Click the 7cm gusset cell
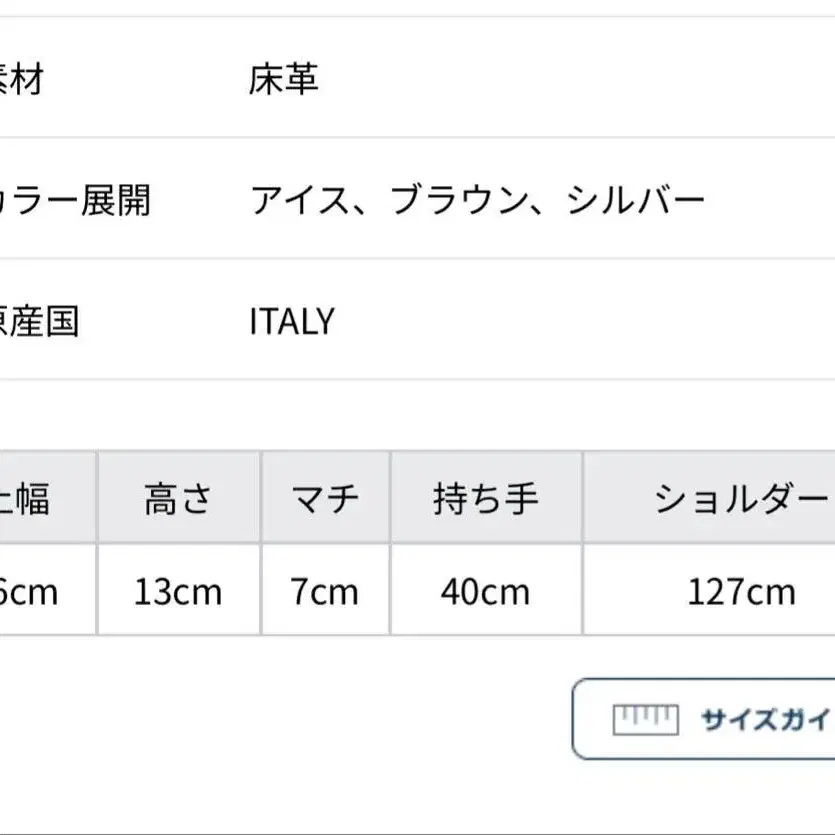 [x=325, y=590]
